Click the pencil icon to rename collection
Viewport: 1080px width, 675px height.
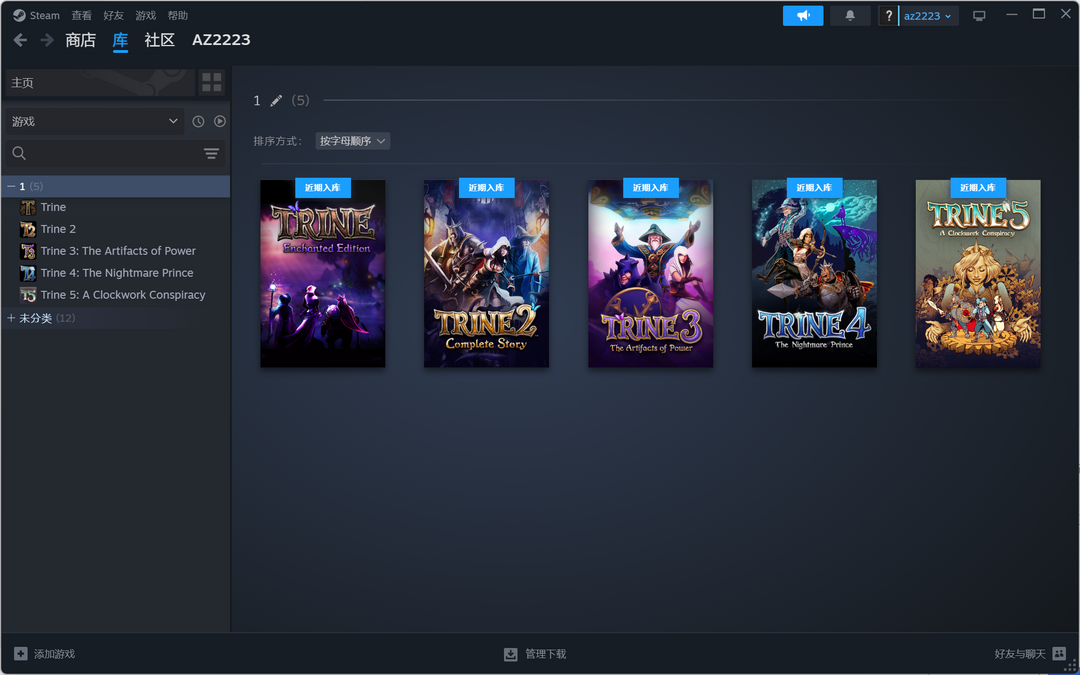click(276, 101)
